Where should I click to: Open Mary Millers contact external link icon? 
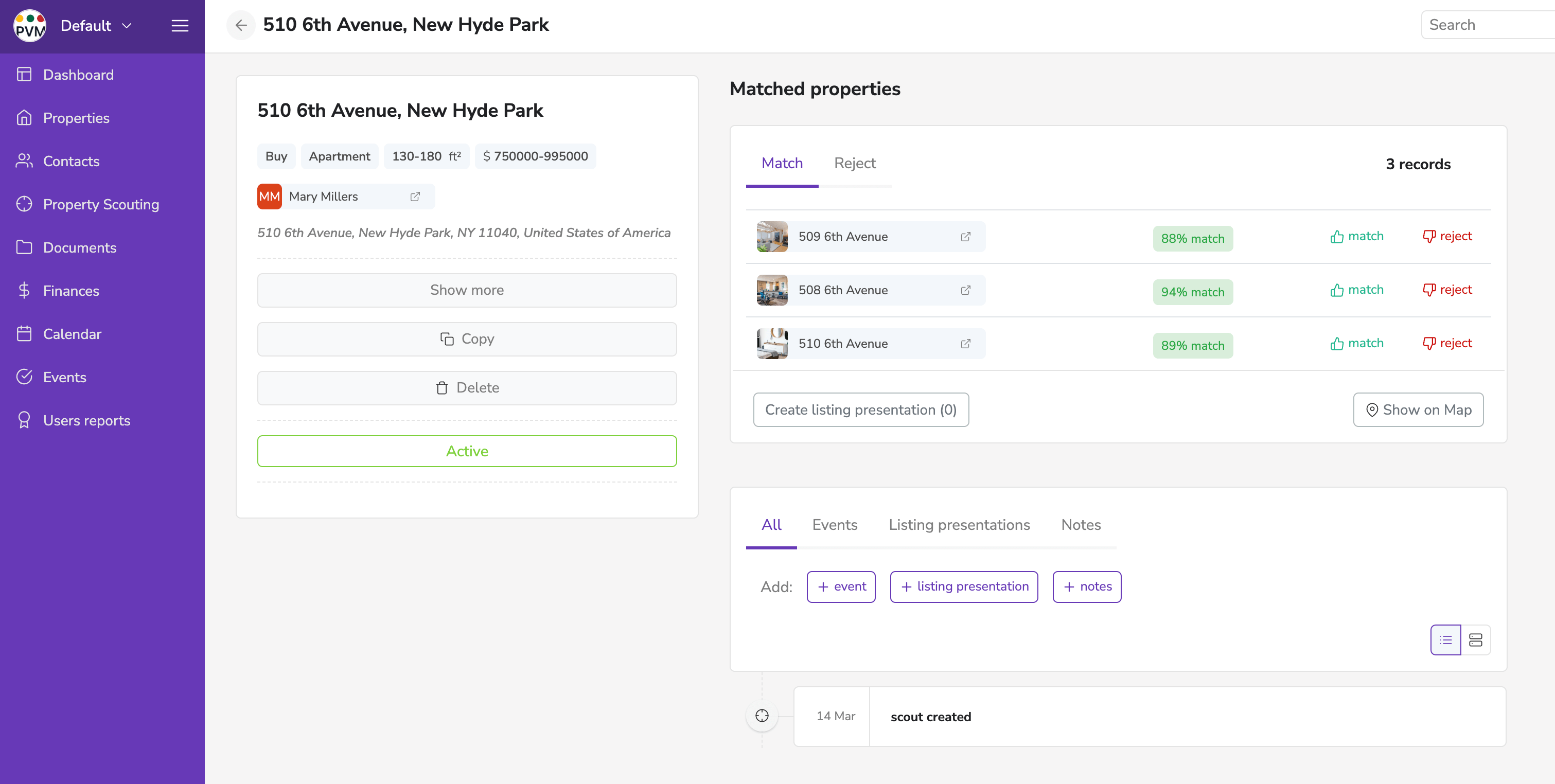[415, 196]
